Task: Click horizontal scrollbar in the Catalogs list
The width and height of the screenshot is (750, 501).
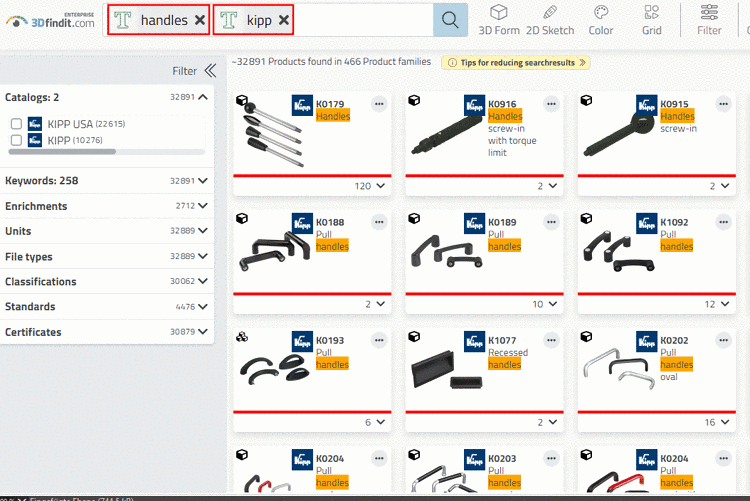Action: [x=62, y=152]
